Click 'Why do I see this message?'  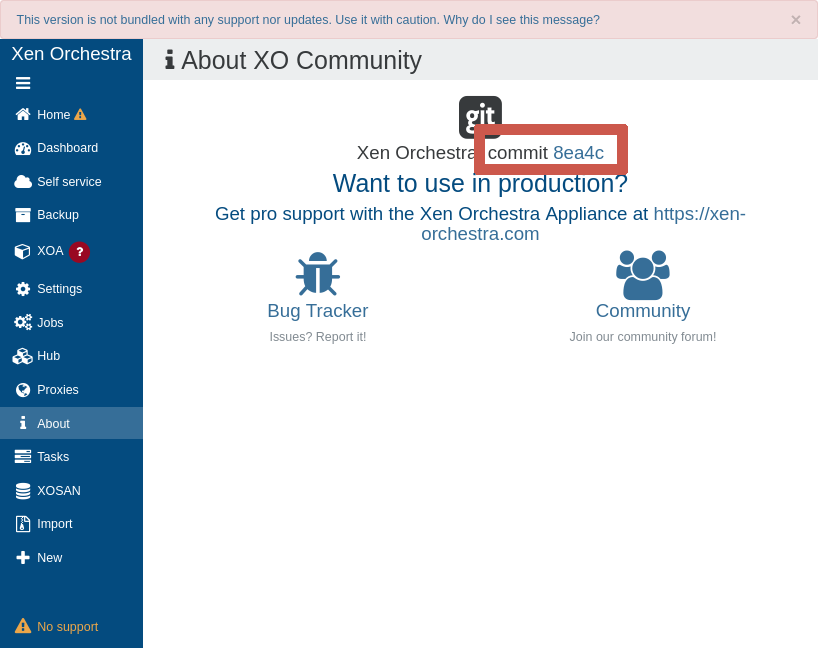[x=522, y=20]
